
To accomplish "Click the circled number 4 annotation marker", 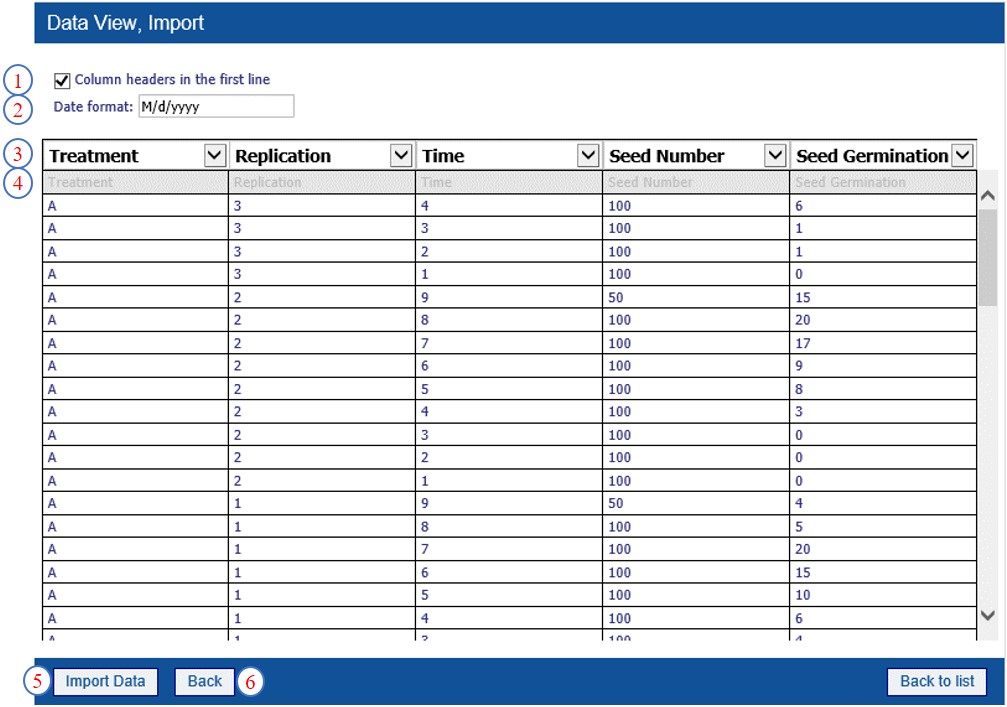I will click(x=18, y=183).
